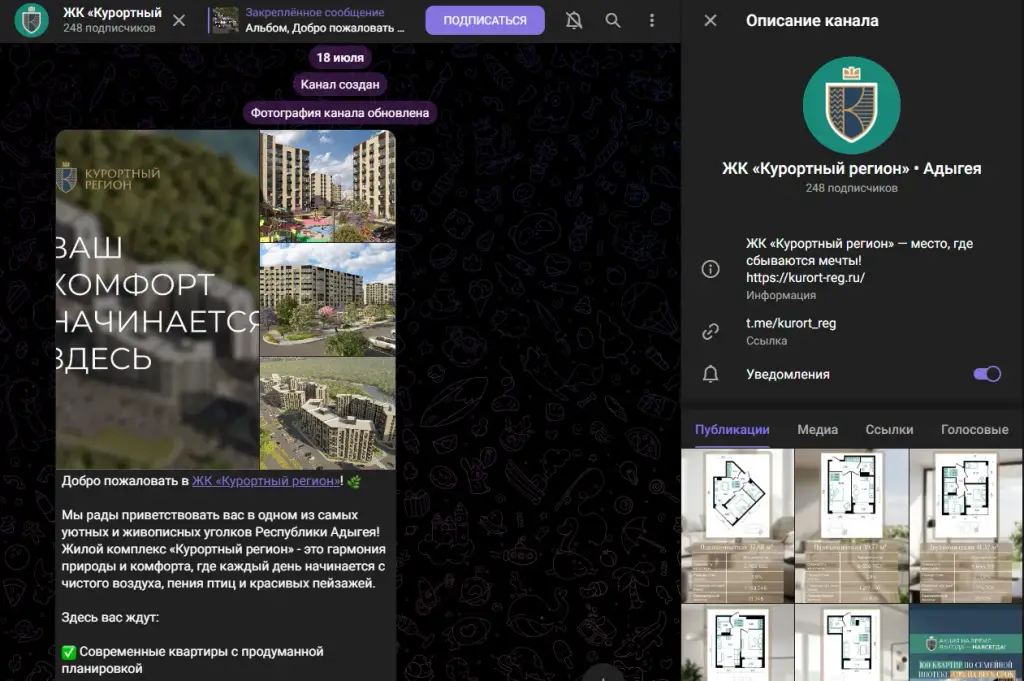Click the 'Здесь вас ждут:' line in the message

110,618
